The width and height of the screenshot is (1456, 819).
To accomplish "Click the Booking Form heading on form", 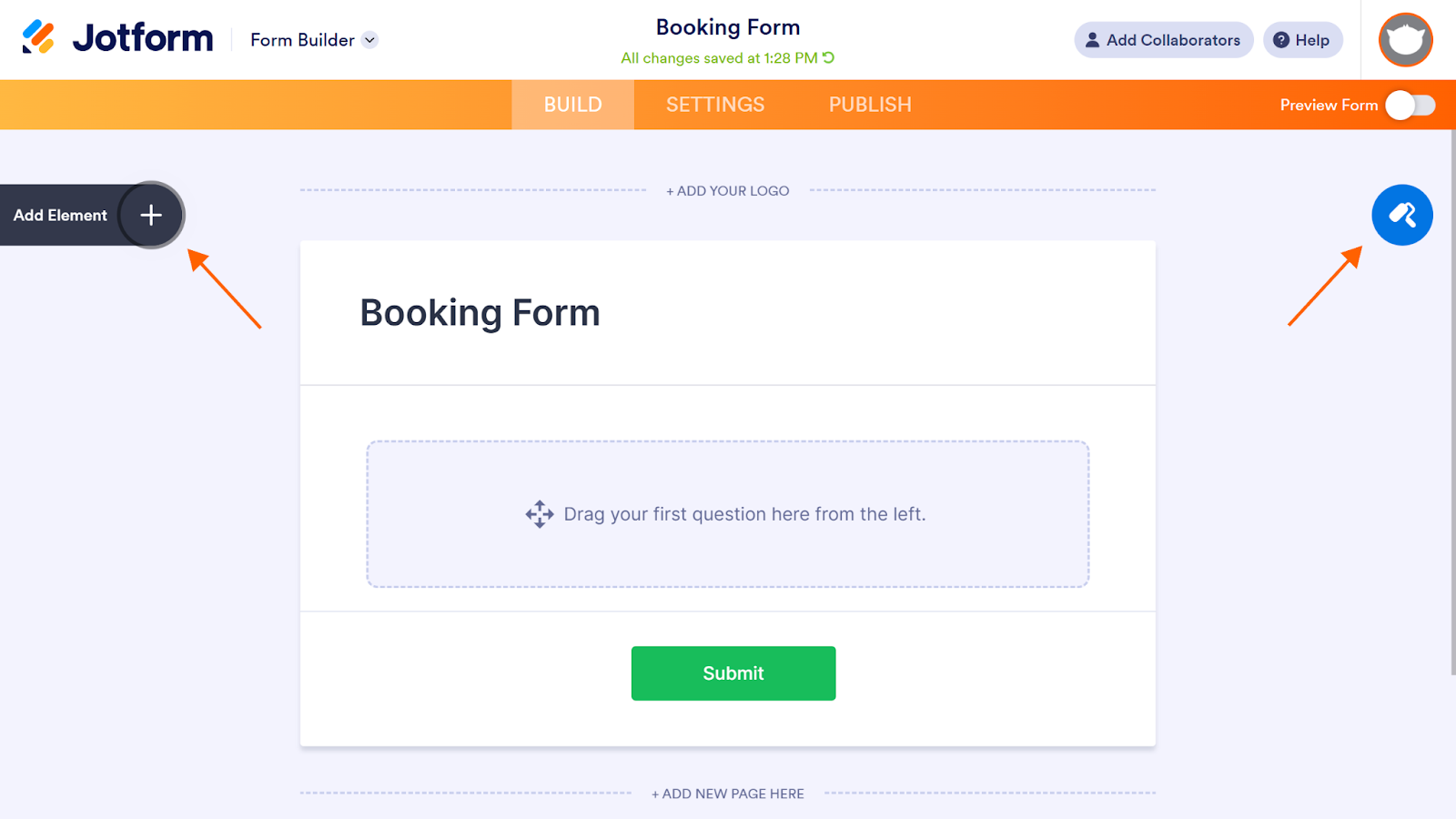I will pos(480,313).
